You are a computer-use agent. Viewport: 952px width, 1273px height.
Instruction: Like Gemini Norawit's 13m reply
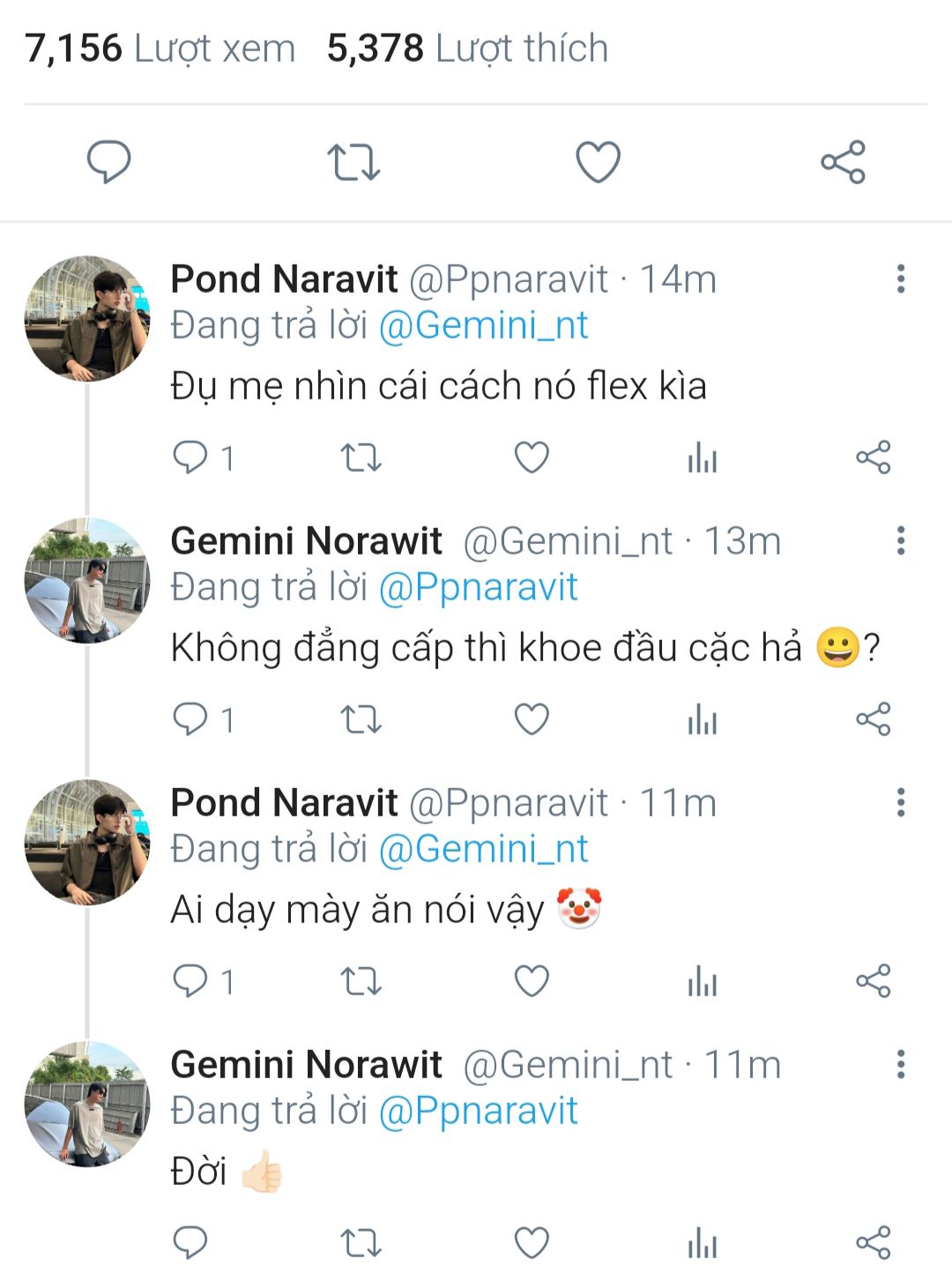click(x=532, y=719)
